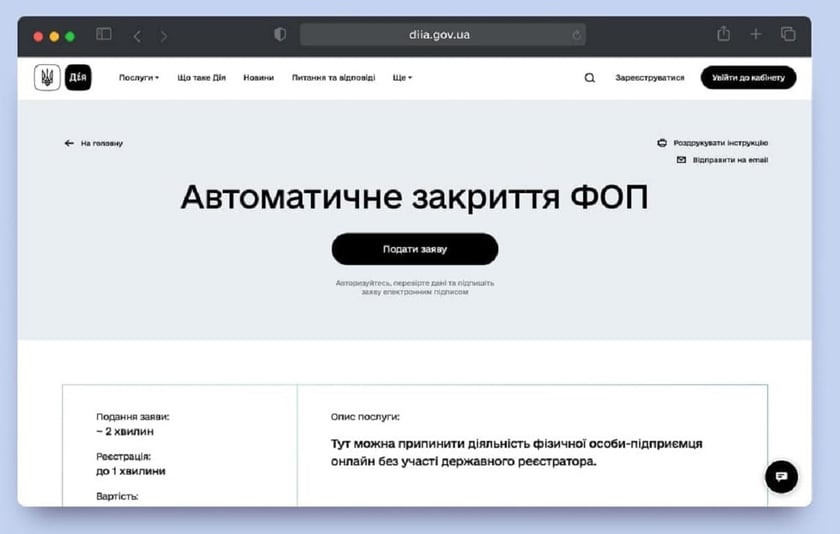Click the diia.gov.ua address bar
Viewport: 840px width, 534px height.
coord(440,35)
